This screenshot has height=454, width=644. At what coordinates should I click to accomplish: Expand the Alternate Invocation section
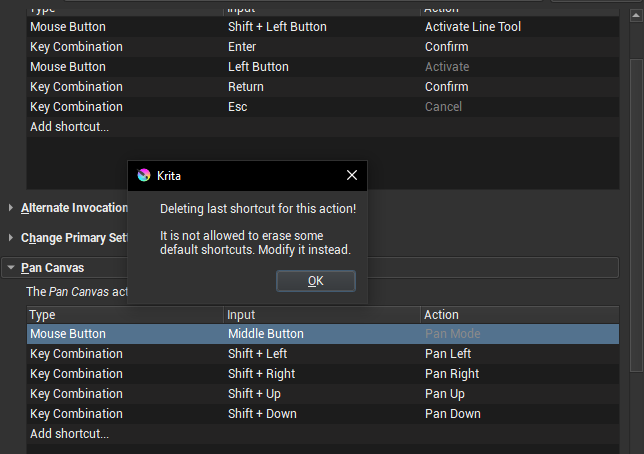11,208
